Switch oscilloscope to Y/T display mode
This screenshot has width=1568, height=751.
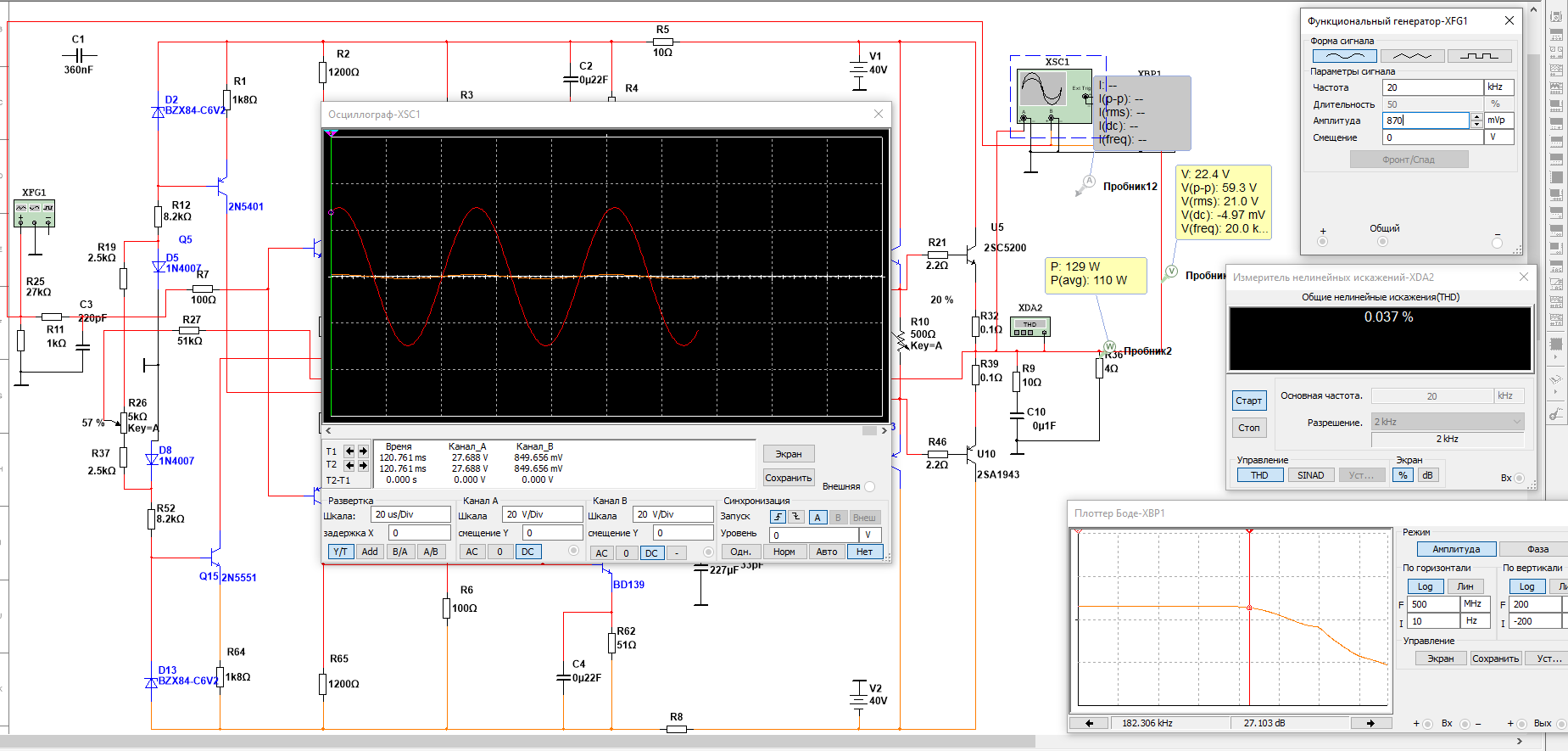[340, 552]
